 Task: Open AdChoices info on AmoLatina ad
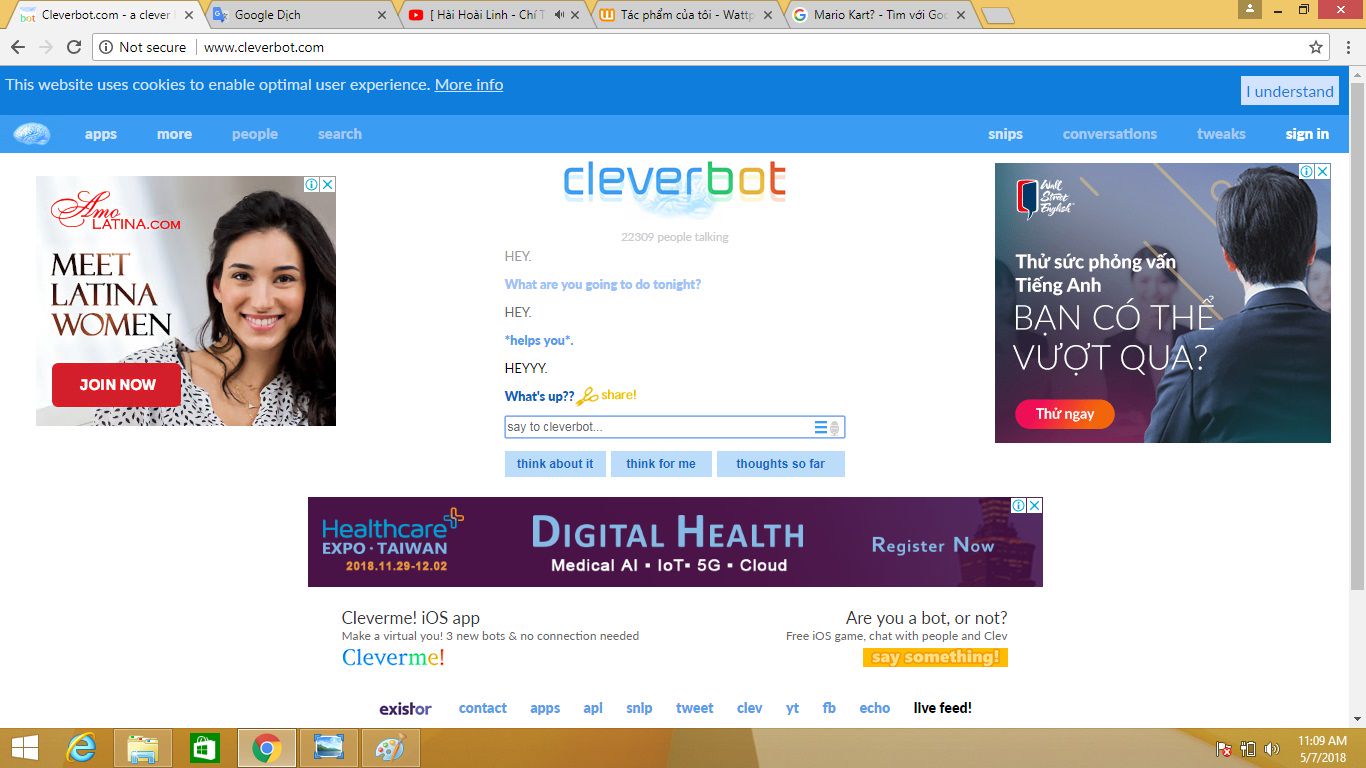tap(313, 184)
